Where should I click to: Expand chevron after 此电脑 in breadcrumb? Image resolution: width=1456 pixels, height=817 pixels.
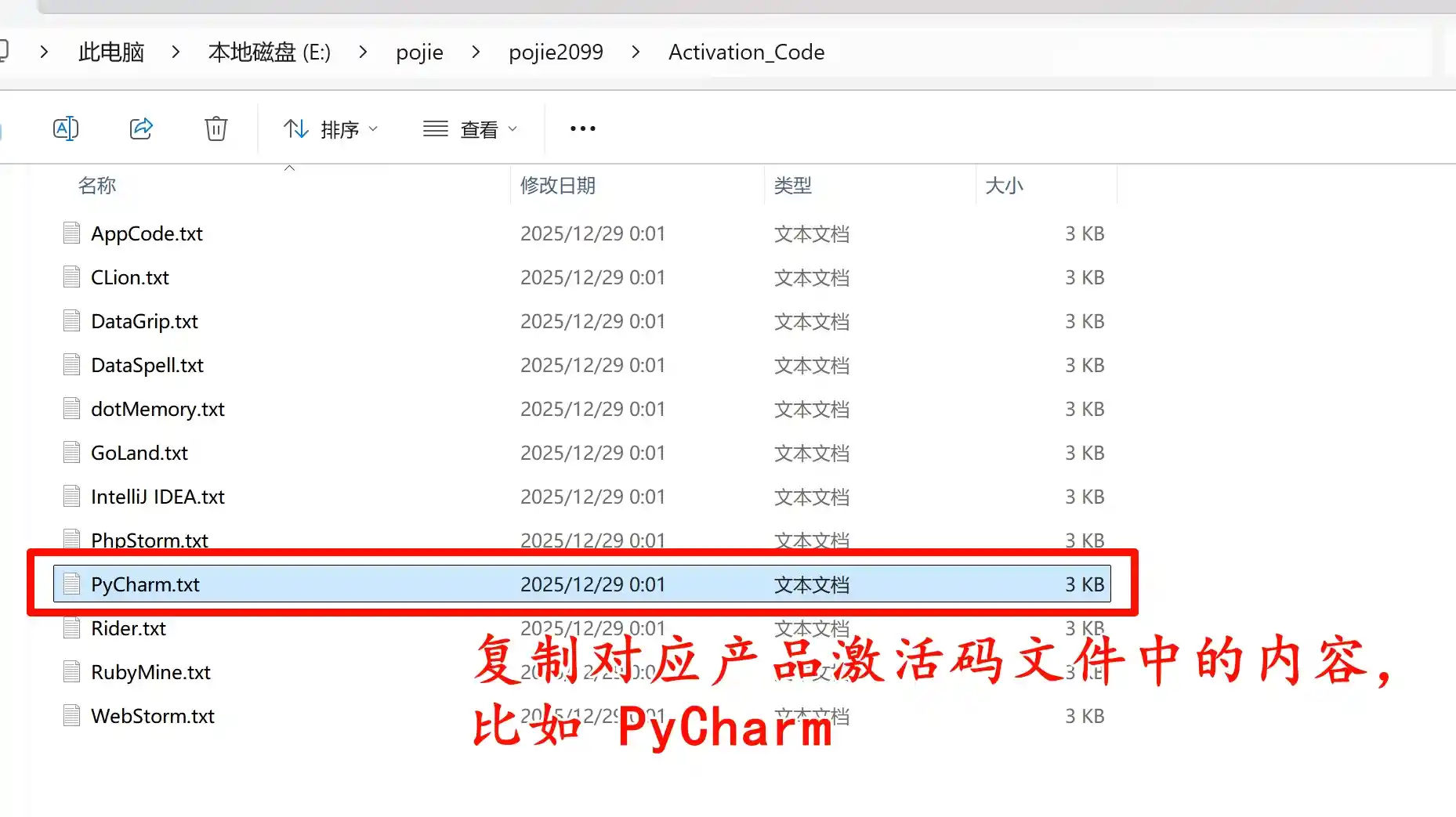pos(176,52)
